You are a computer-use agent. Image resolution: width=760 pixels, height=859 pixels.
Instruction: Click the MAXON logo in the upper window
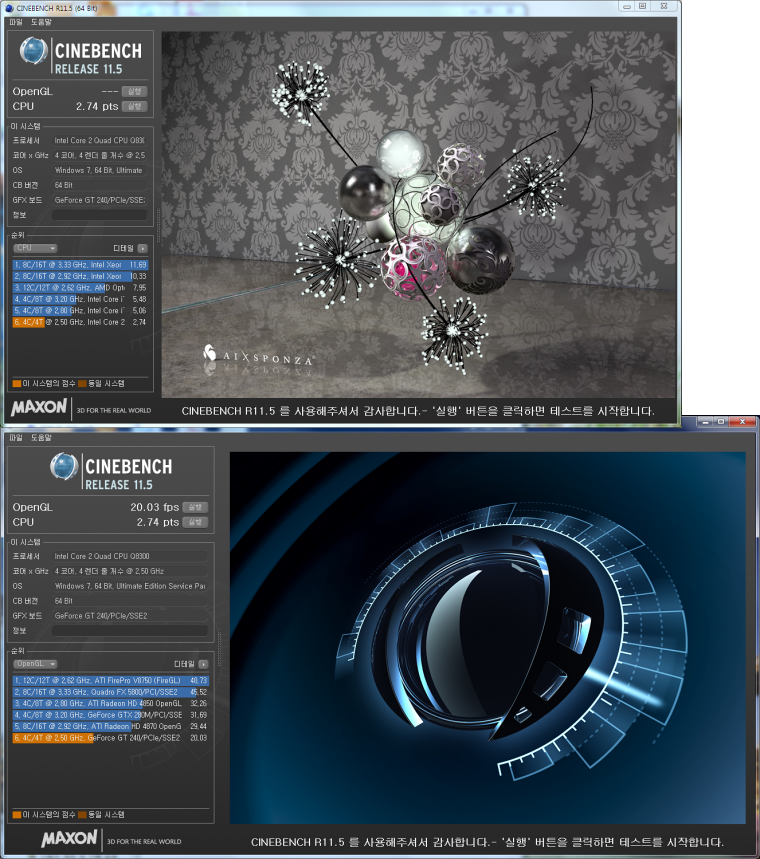coord(38,408)
